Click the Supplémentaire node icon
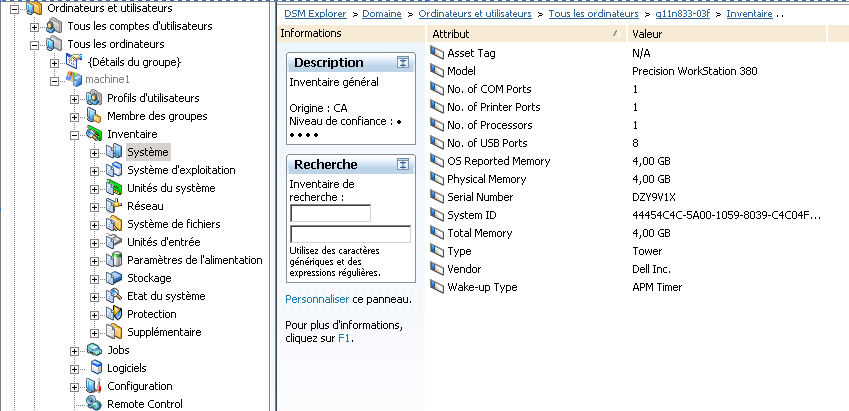Screen dimensions: 849x411 (114, 332)
